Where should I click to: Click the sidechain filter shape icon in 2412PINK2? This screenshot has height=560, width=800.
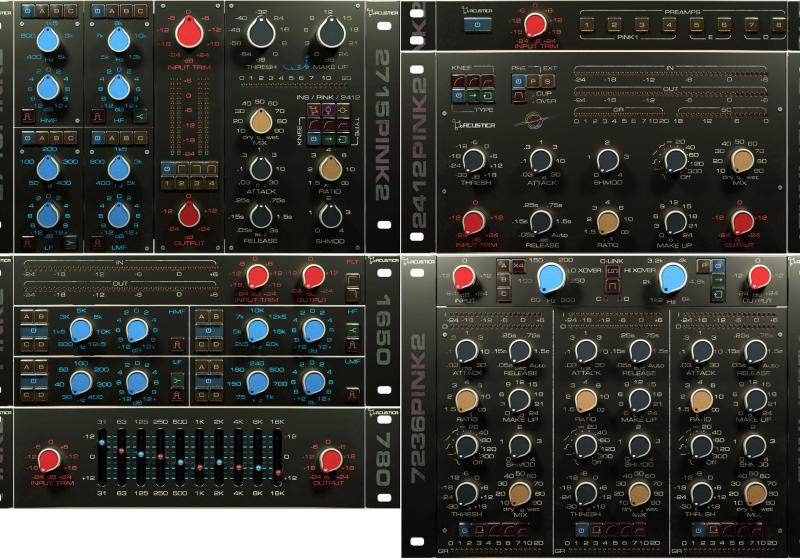click(519, 96)
